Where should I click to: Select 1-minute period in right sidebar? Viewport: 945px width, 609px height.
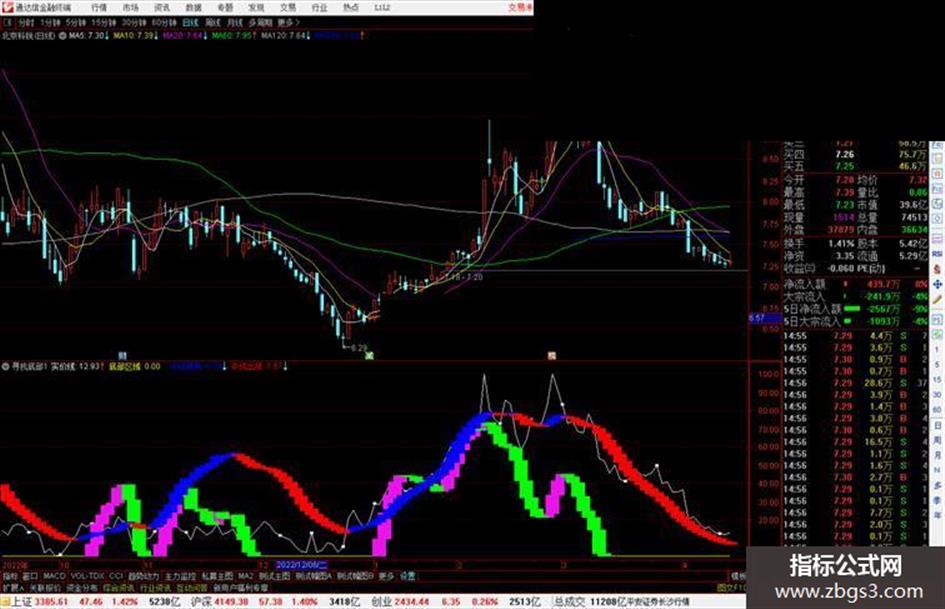click(x=937, y=350)
